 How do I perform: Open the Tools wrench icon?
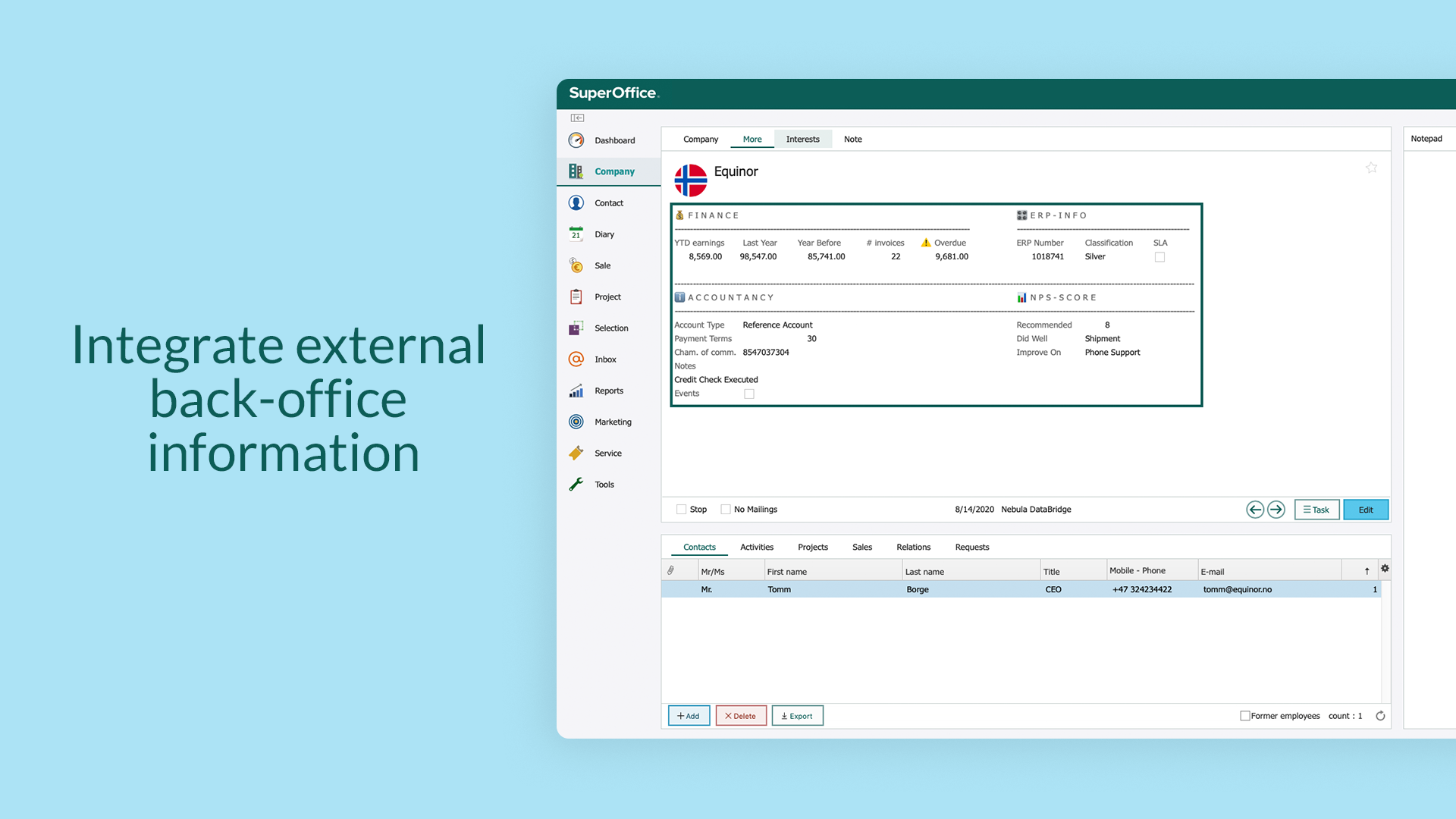(x=576, y=485)
